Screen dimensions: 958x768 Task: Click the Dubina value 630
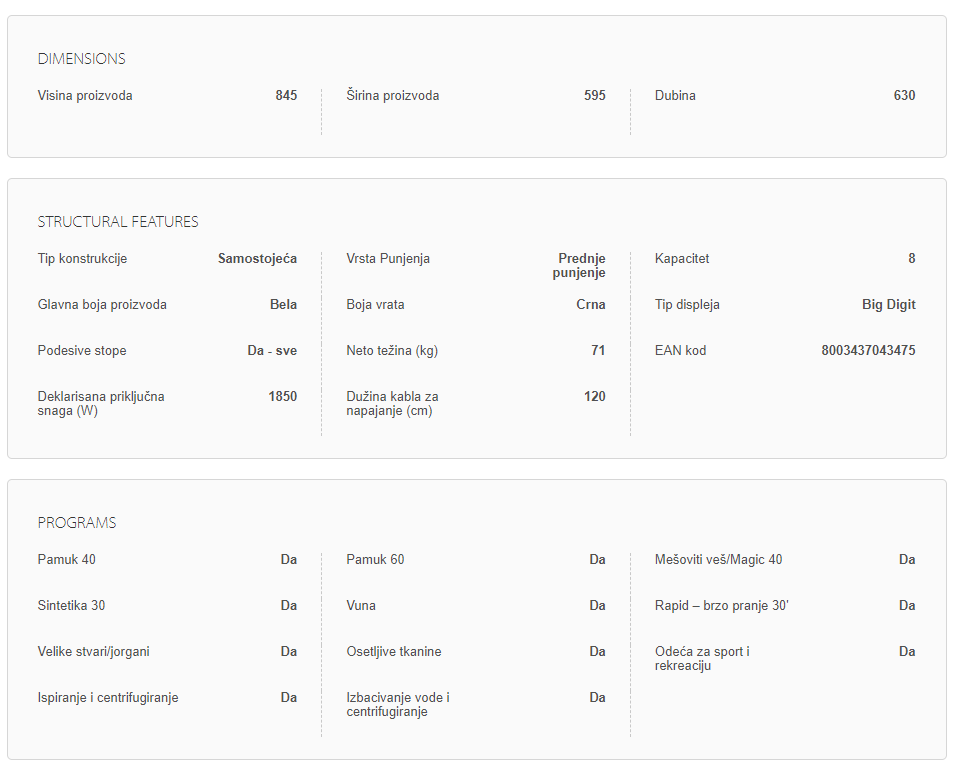pos(904,96)
